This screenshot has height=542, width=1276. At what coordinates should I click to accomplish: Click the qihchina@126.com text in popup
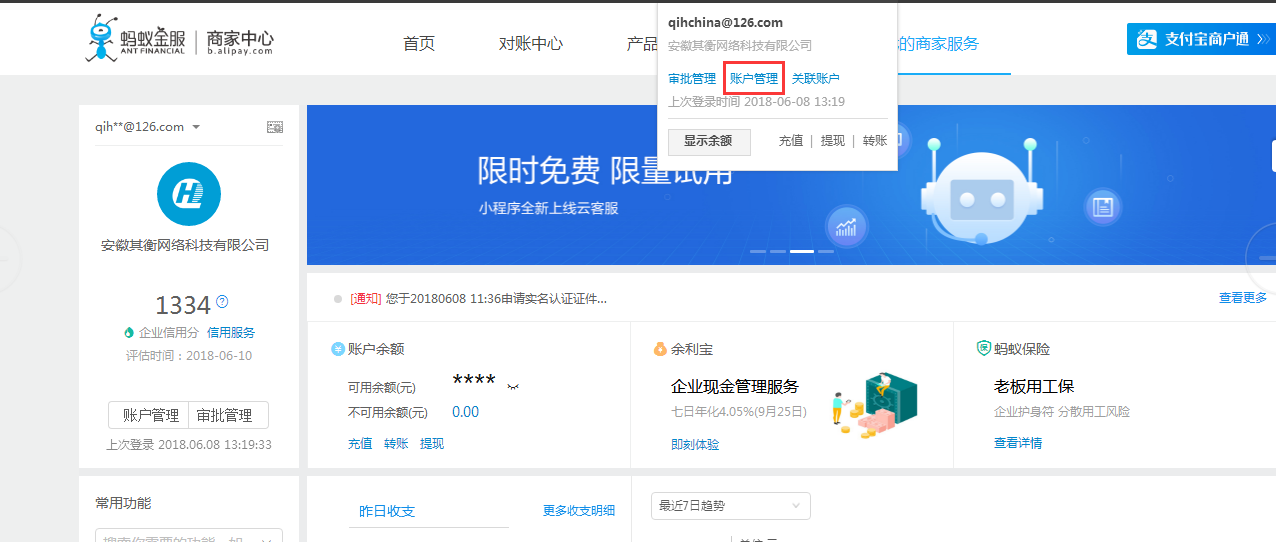[x=725, y=22]
